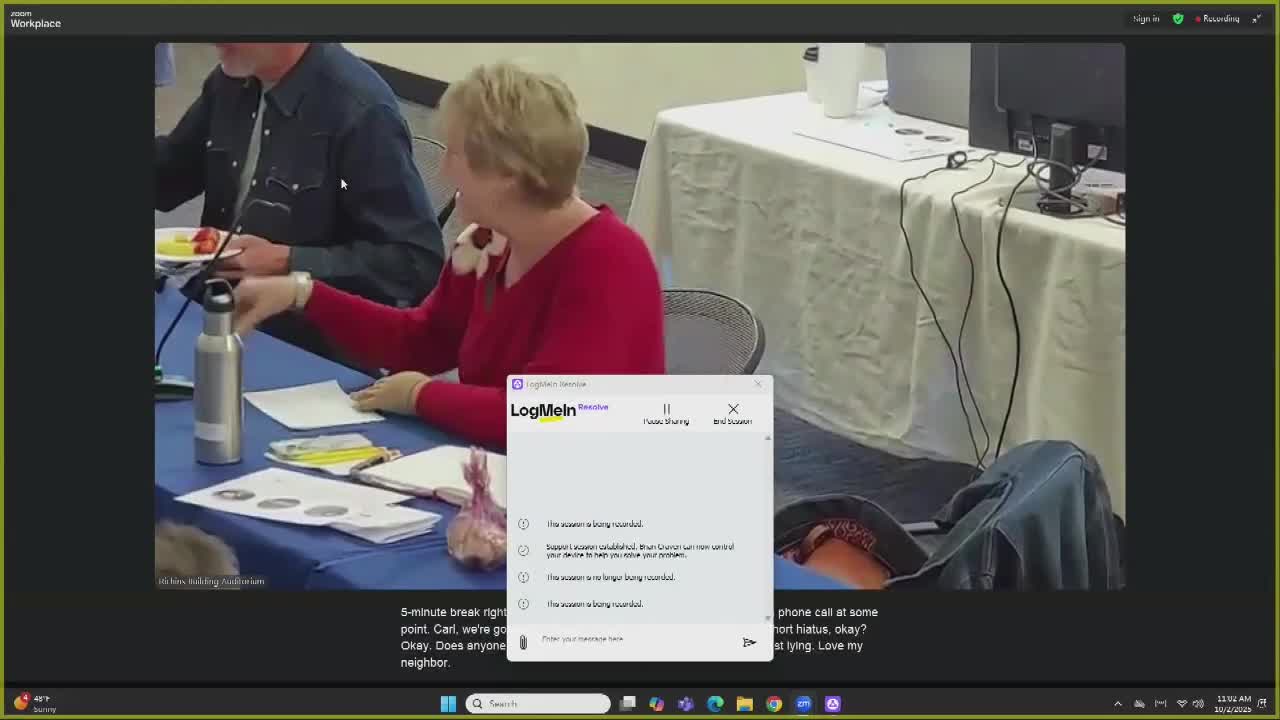Screen dimensions: 1280x720
Task: Send the chat message with arrow icon
Action: pyautogui.click(x=749, y=642)
